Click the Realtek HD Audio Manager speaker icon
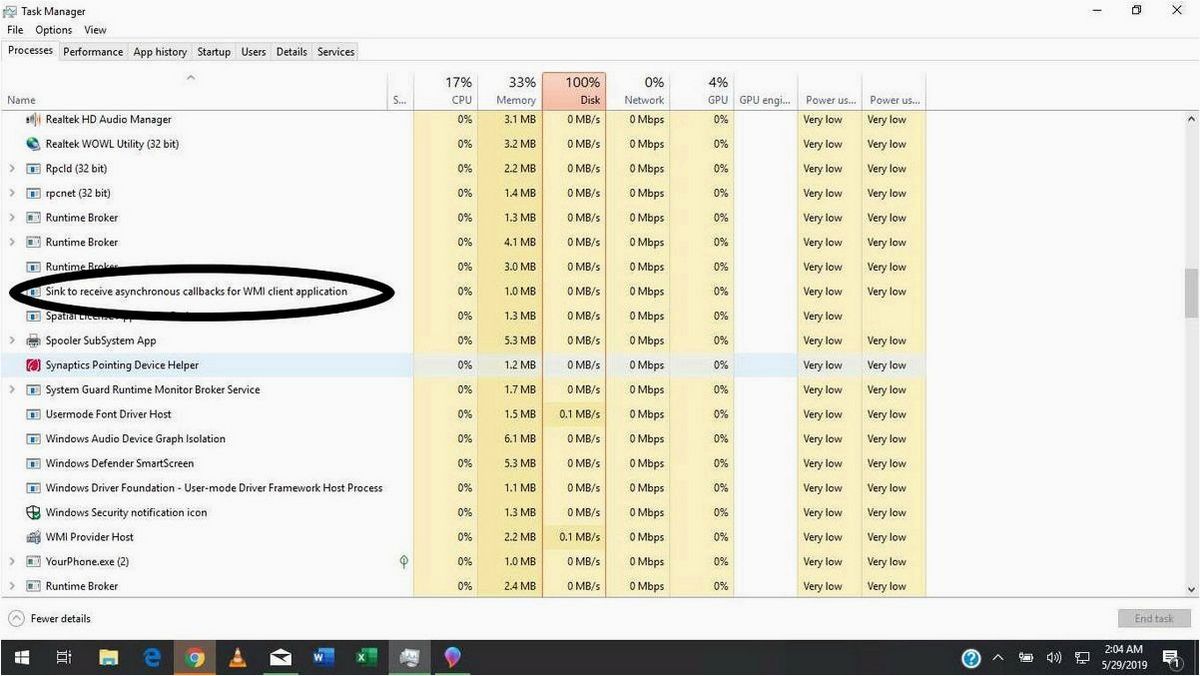1200x676 pixels. [33, 119]
